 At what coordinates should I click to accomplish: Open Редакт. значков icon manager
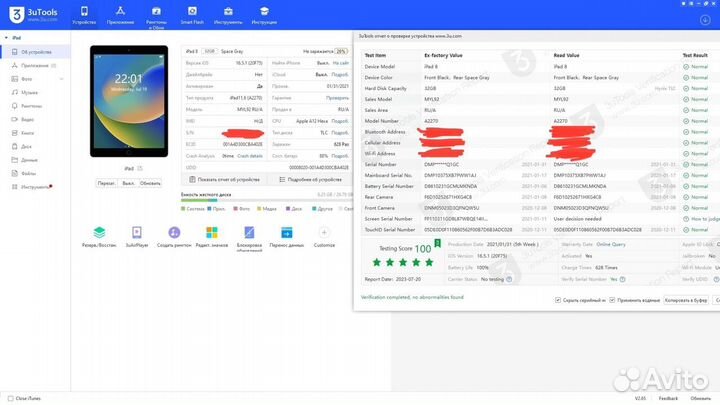click(212, 237)
